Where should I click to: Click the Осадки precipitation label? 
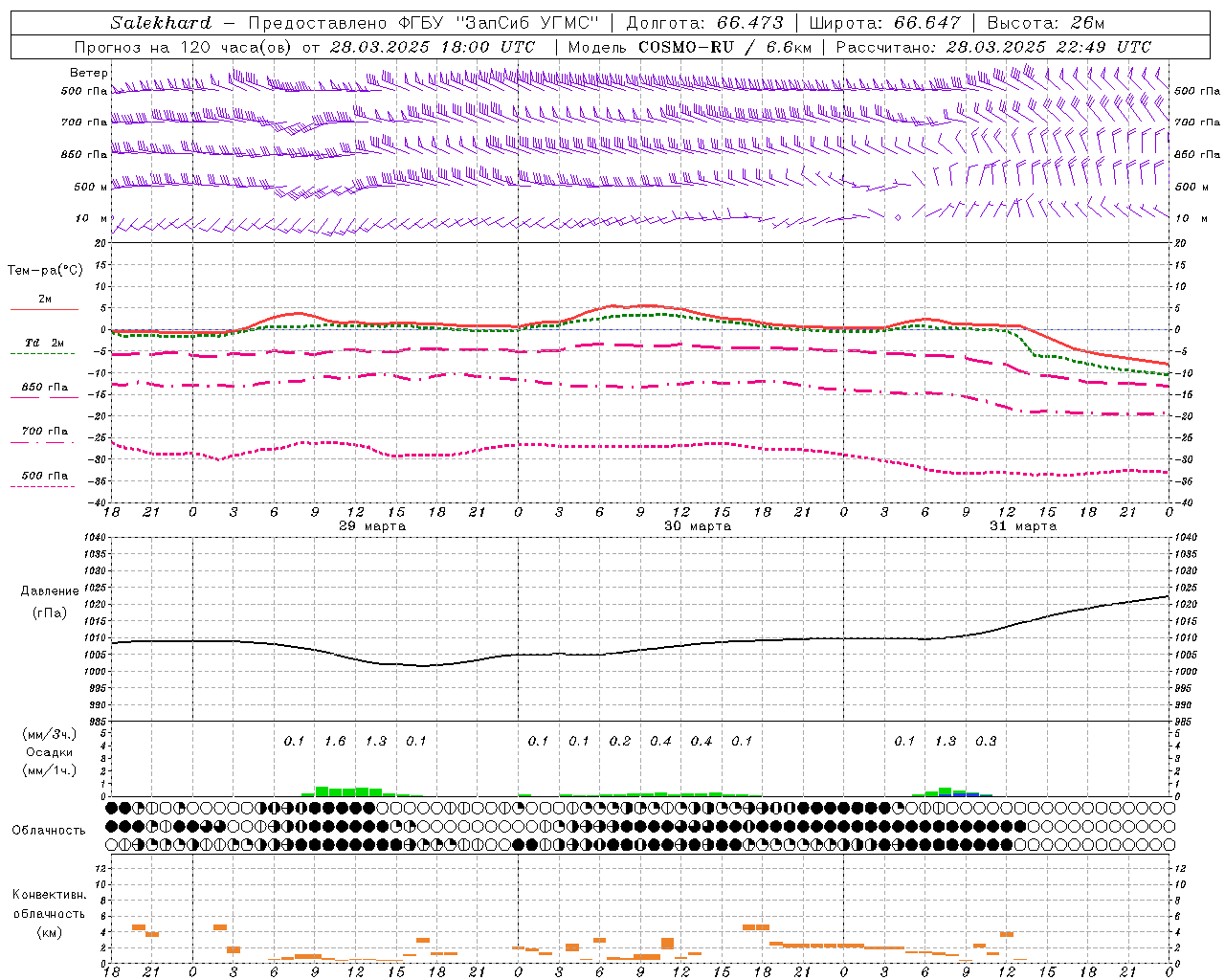pyautogui.click(x=51, y=752)
